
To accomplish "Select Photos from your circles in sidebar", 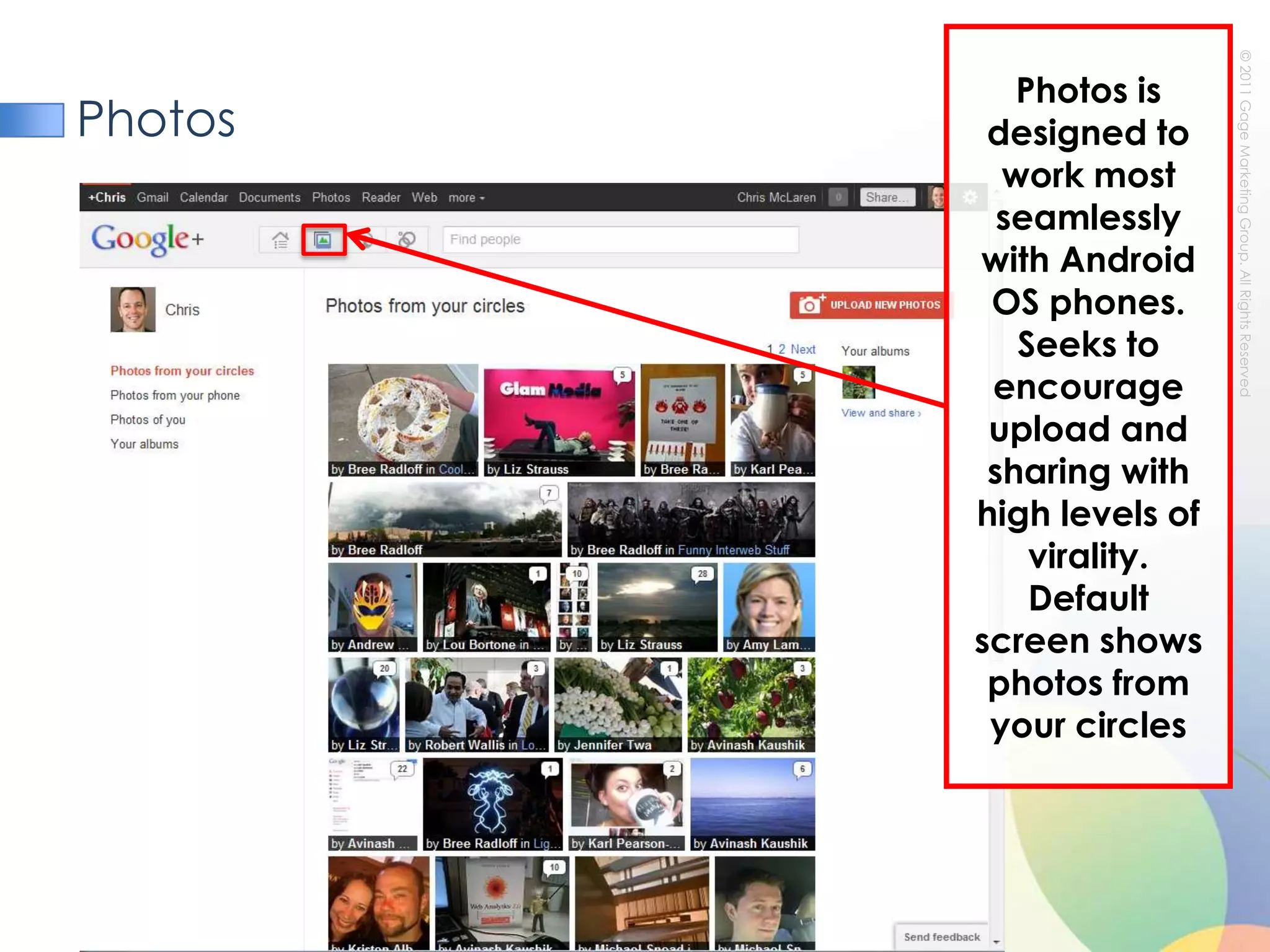I will pos(182,371).
